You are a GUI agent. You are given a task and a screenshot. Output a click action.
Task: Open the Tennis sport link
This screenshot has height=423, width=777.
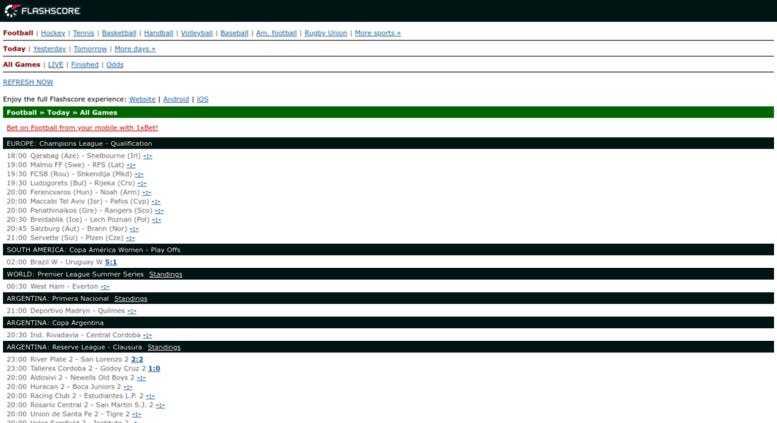point(83,33)
